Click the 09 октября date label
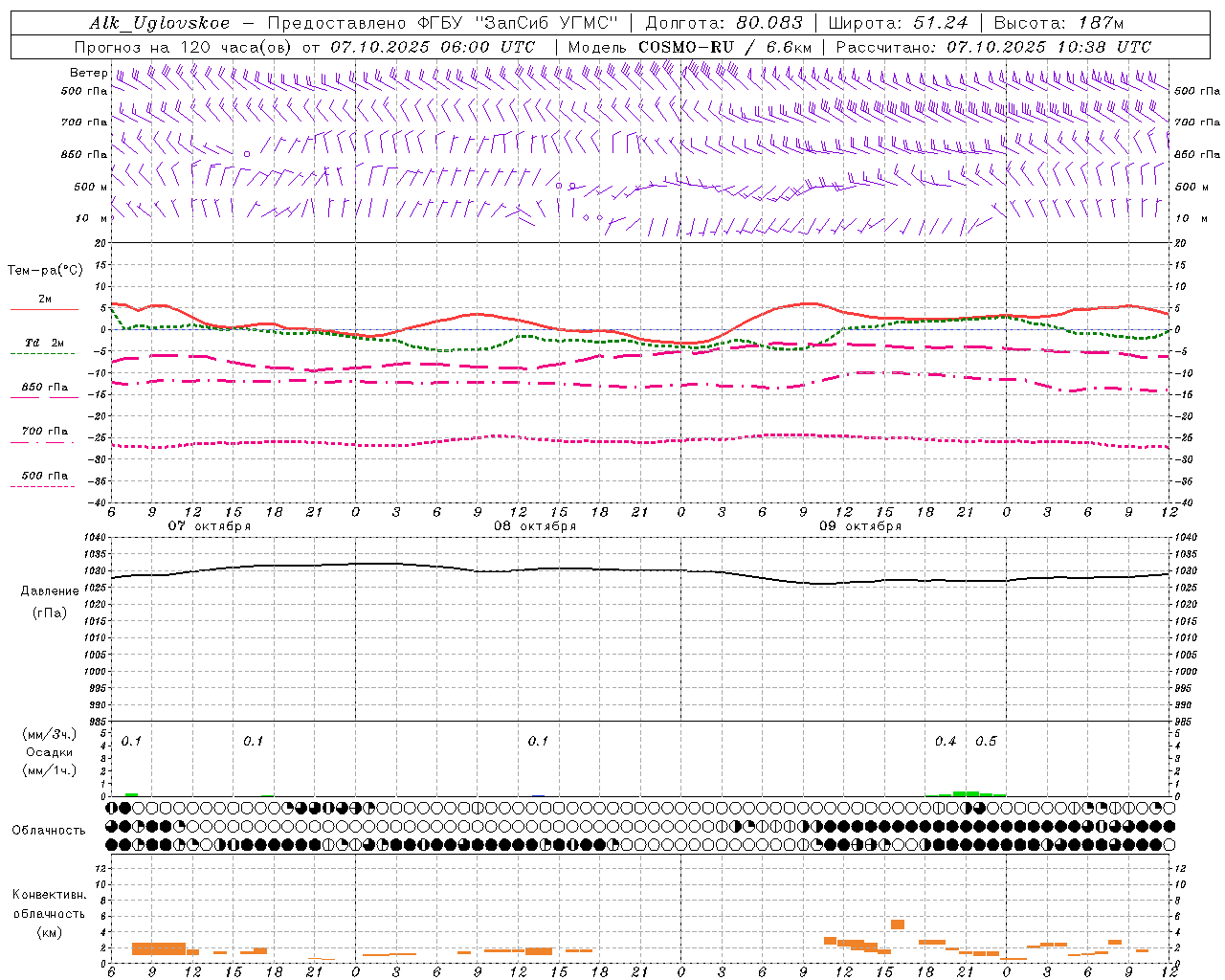 [x=860, y=525]
